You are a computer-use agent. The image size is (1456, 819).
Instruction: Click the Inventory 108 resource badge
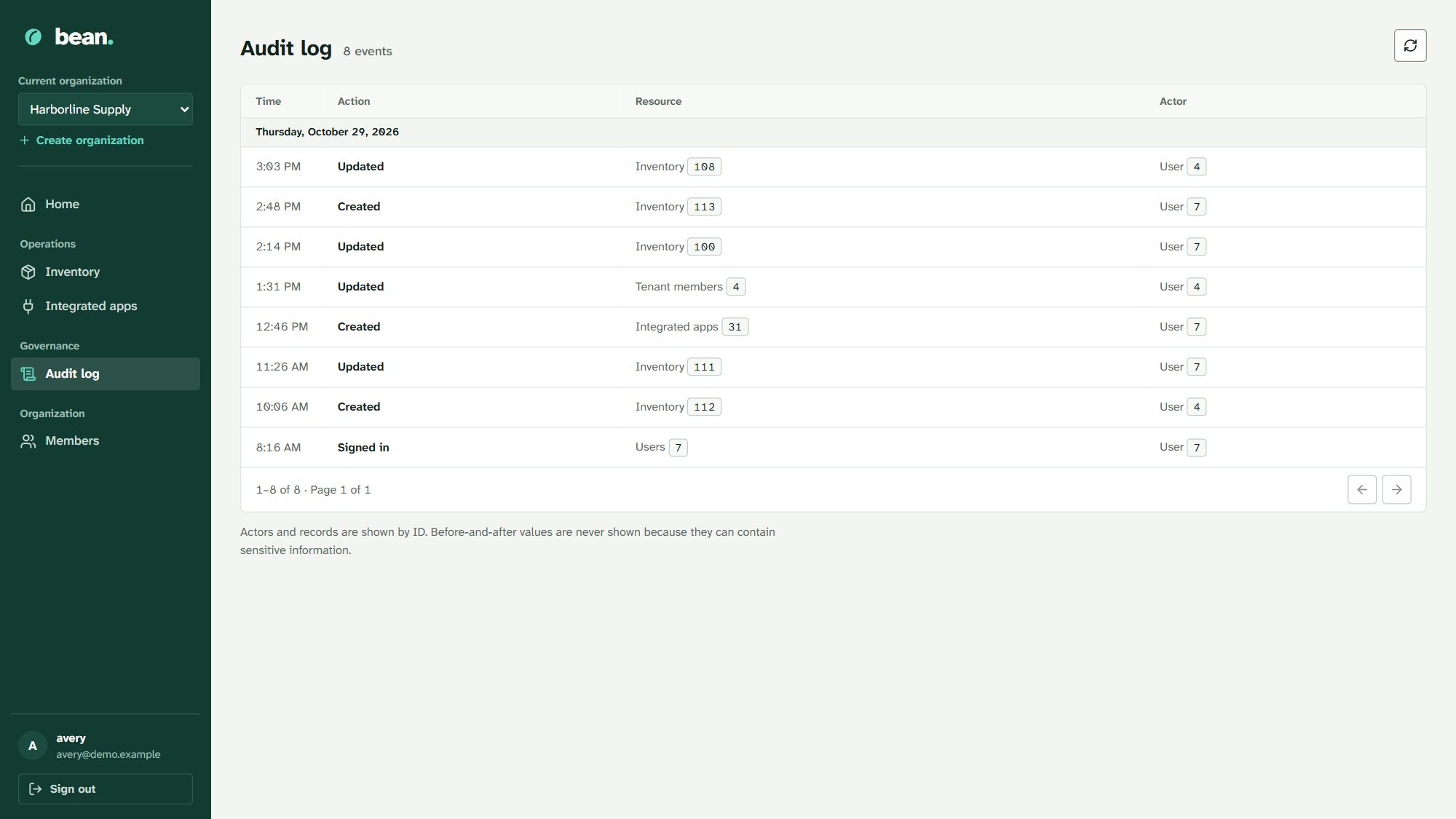tap(704, 167)
